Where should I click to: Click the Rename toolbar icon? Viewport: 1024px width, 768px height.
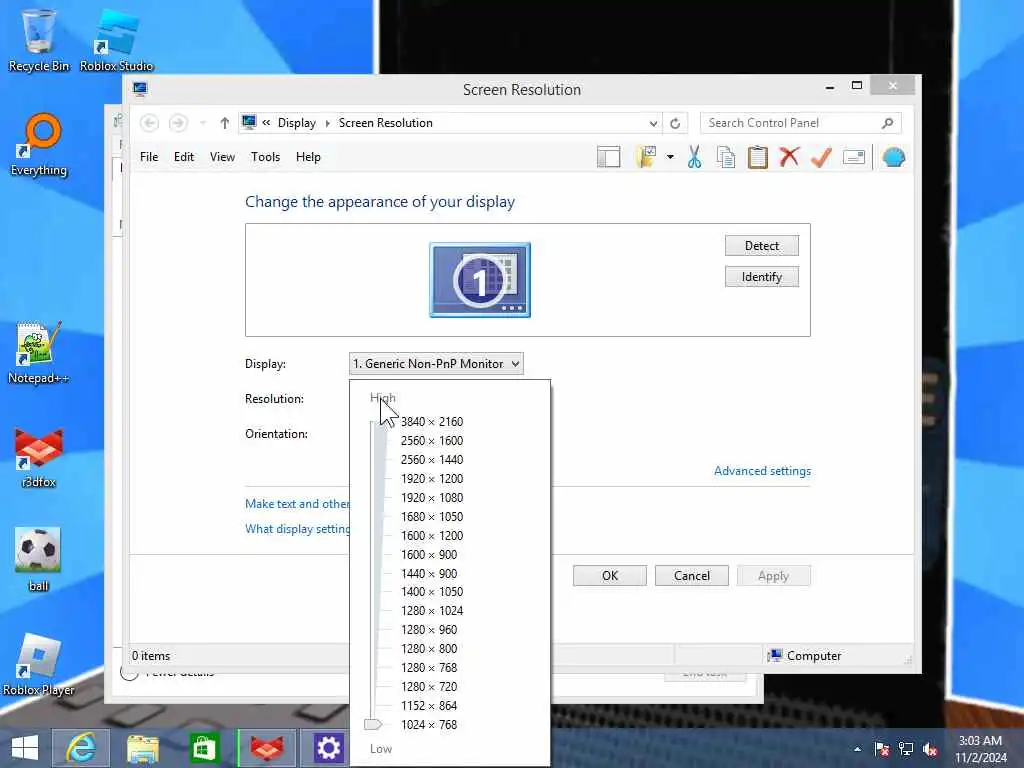pos(854,157)
